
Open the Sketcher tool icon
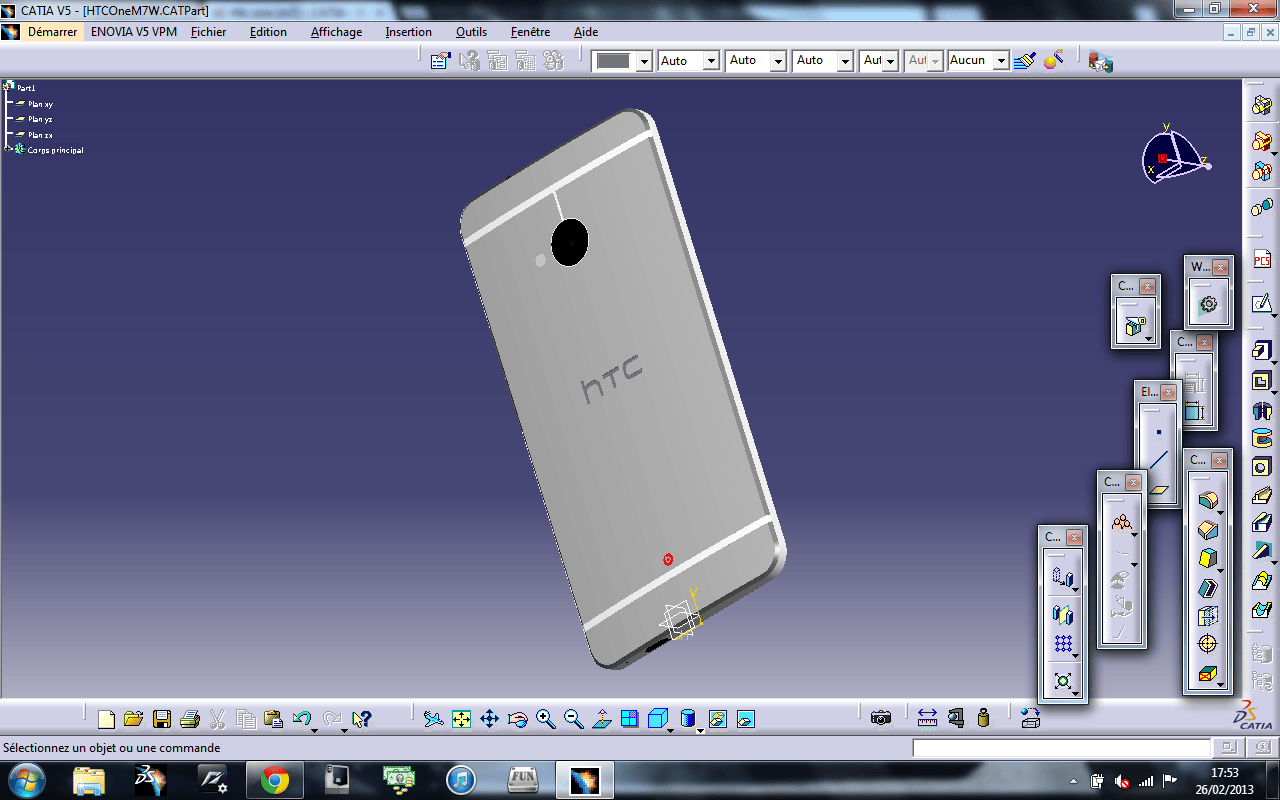1262,303
